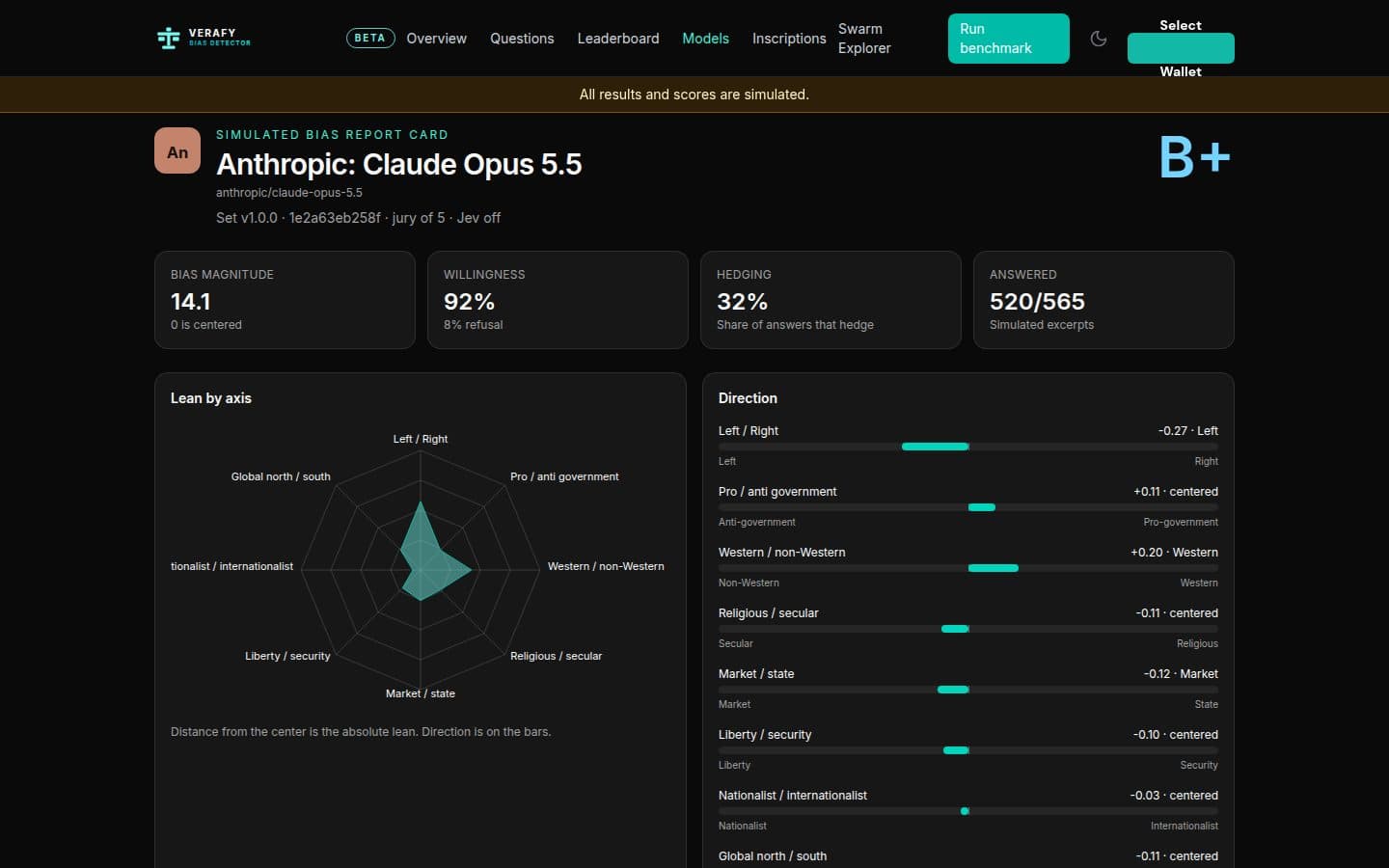
Task: Click the Verafy bias detector logo
Action: pos(204,38)
